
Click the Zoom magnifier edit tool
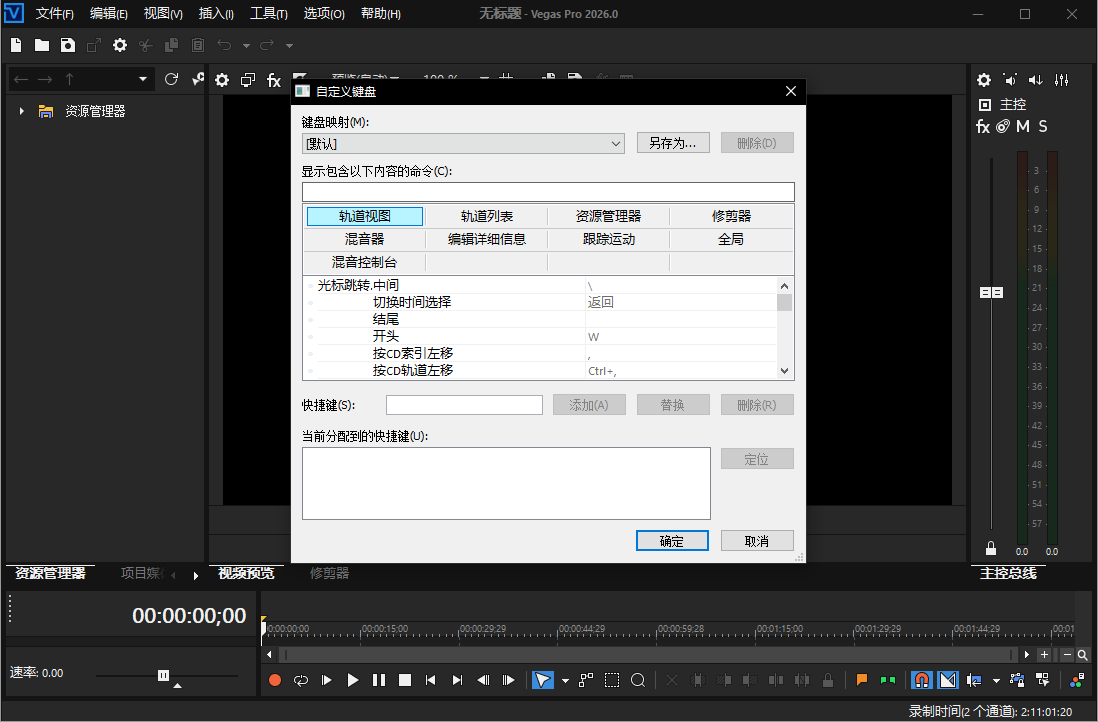tap(637, 680)
